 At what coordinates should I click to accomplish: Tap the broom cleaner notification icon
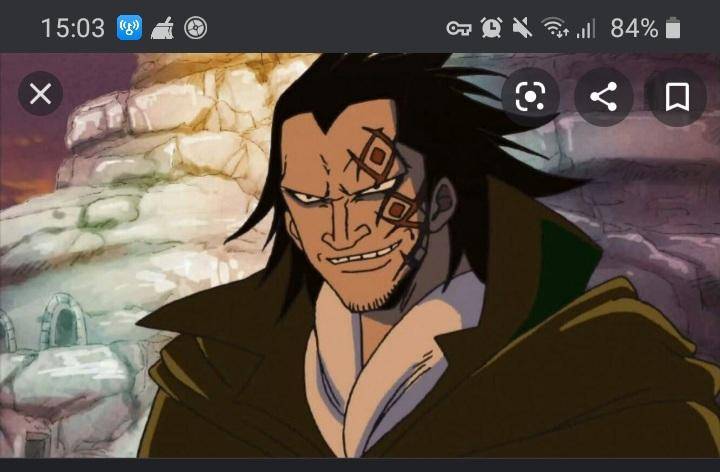pyautogui.click(x=162, y=28)
